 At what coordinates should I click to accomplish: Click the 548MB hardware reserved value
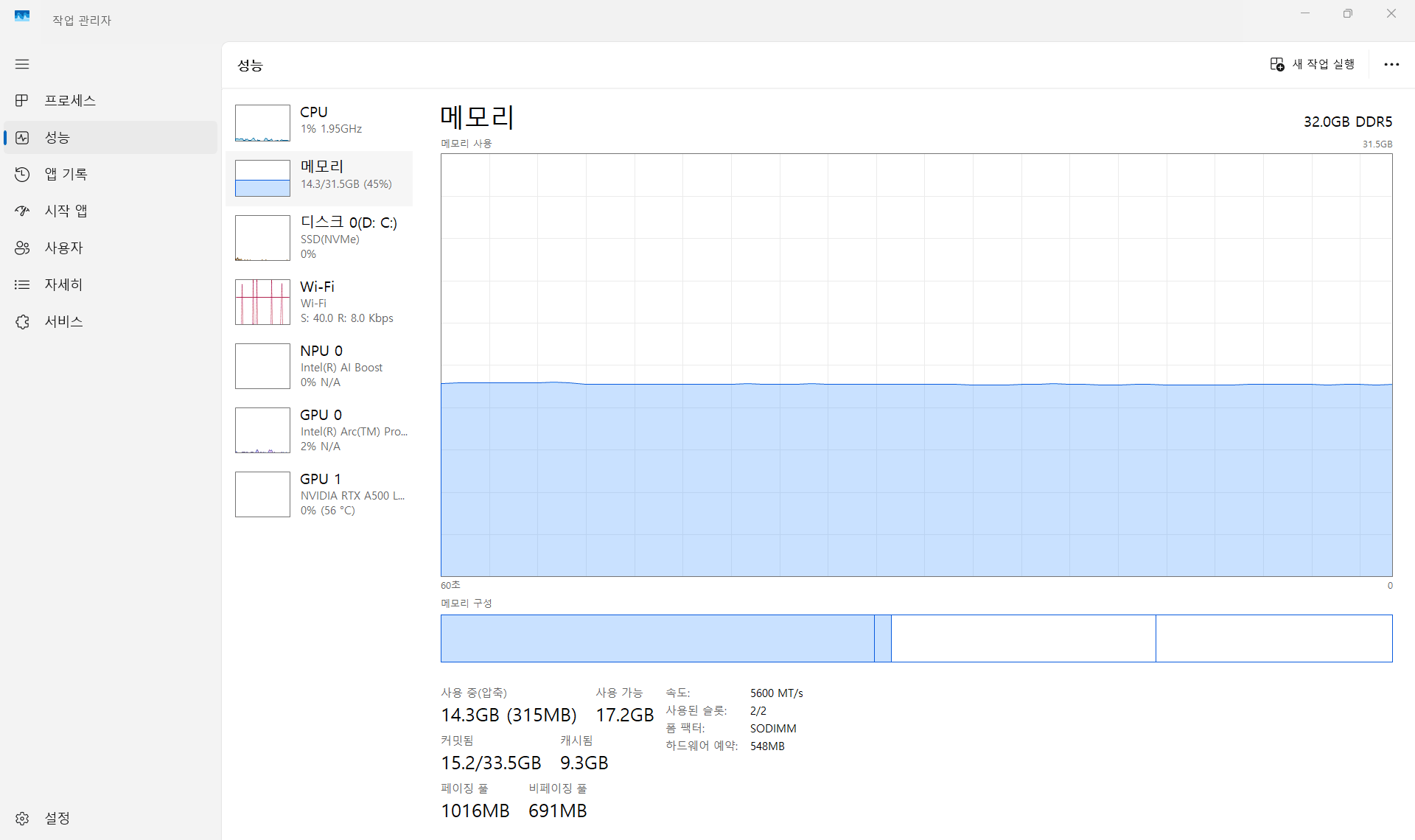tap(767, 746)
